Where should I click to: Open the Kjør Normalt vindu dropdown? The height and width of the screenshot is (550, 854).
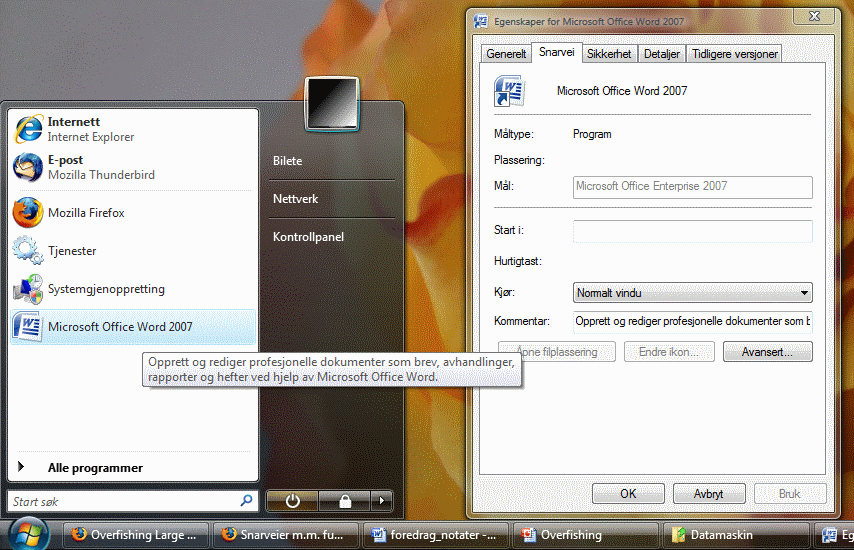point(692,293)
